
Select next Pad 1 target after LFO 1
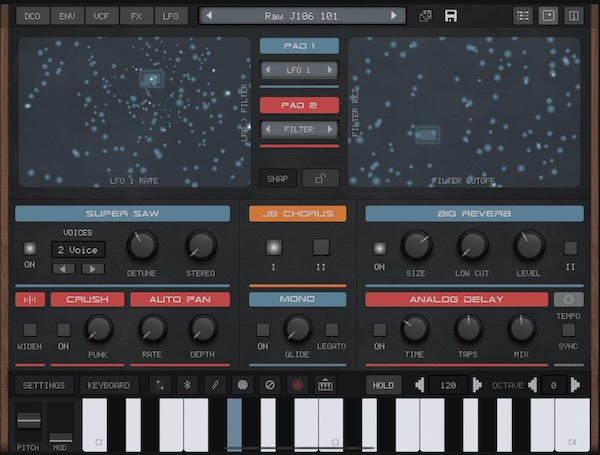coord(330,70)
